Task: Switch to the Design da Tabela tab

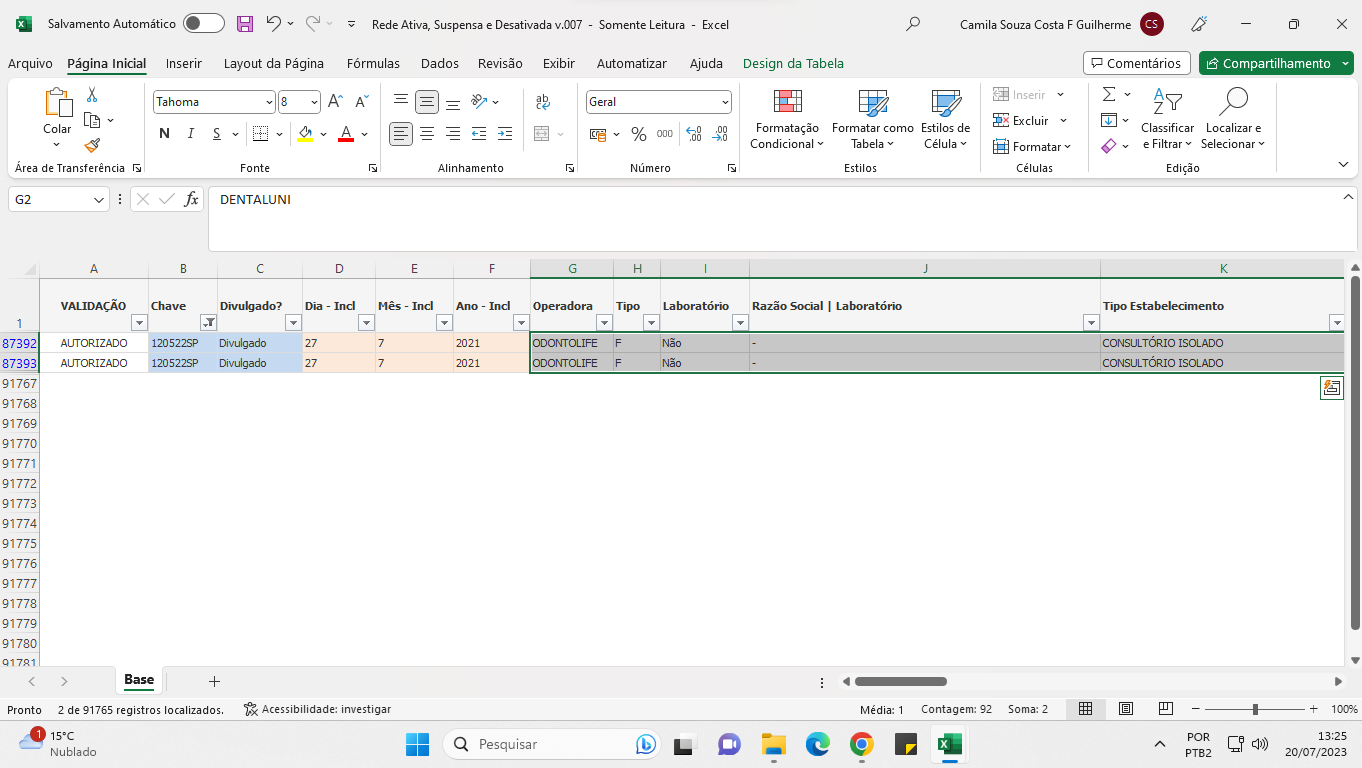Action: coord(792,63)
